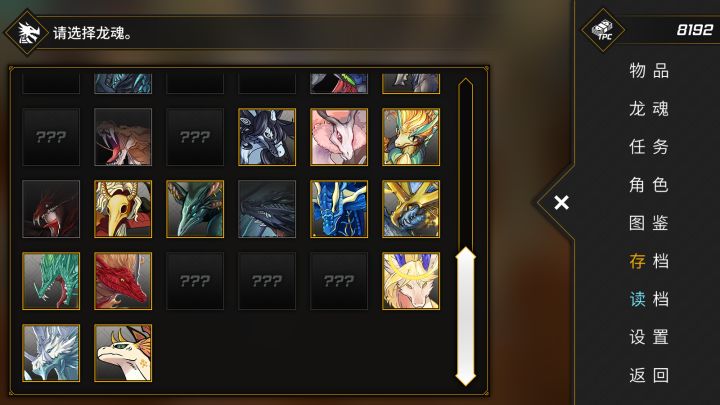Open the 设置 settings menu
This screenshot has width=720, height=405.
click(x=649, y=337)
